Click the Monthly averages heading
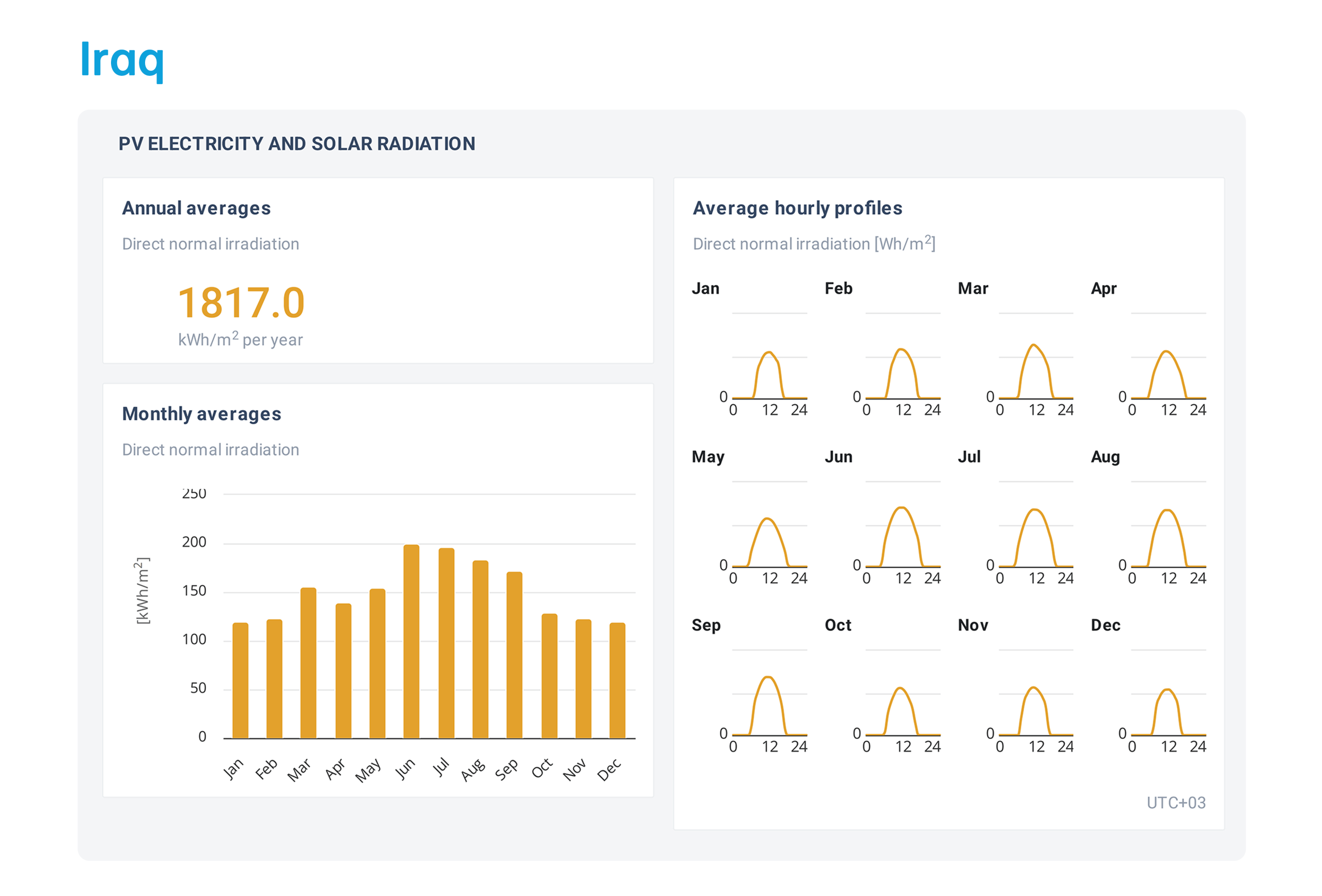 [201, 414]
